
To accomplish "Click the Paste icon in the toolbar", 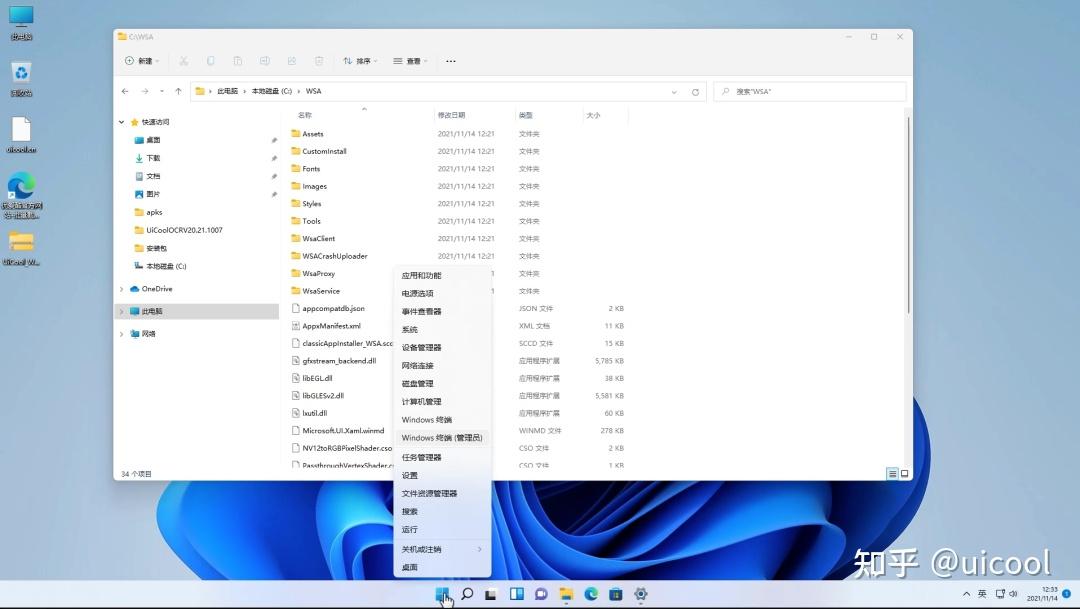I will coord(238,61).
